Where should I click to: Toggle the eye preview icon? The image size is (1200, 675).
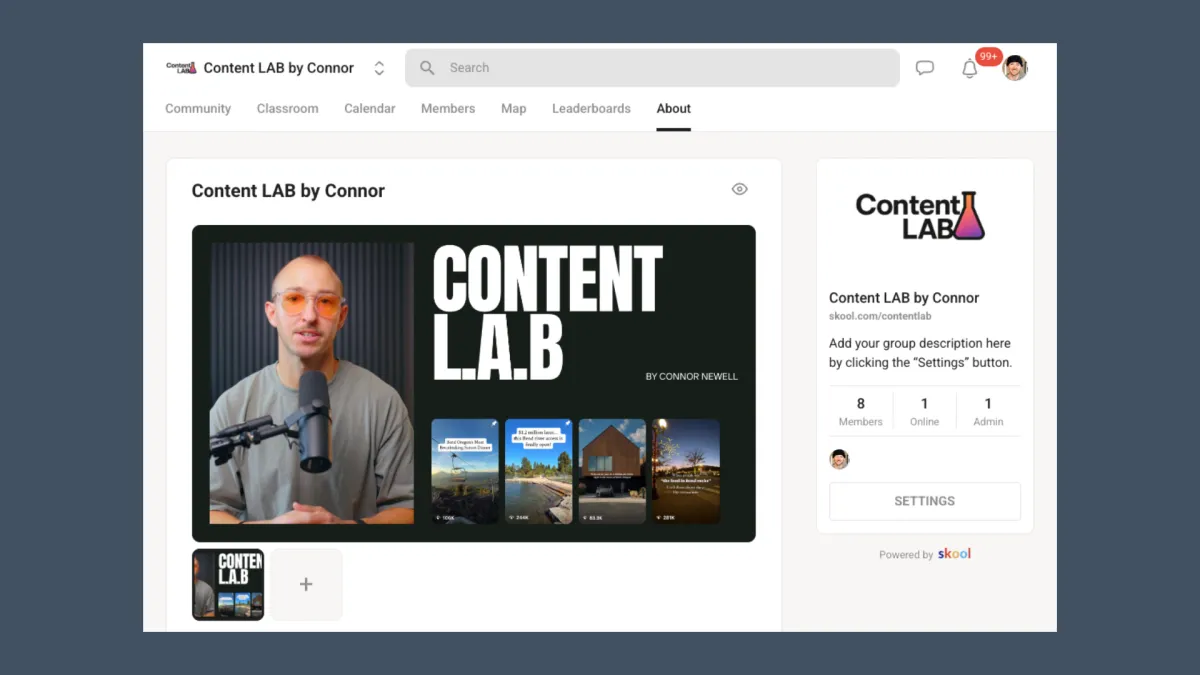click(740, 189)
